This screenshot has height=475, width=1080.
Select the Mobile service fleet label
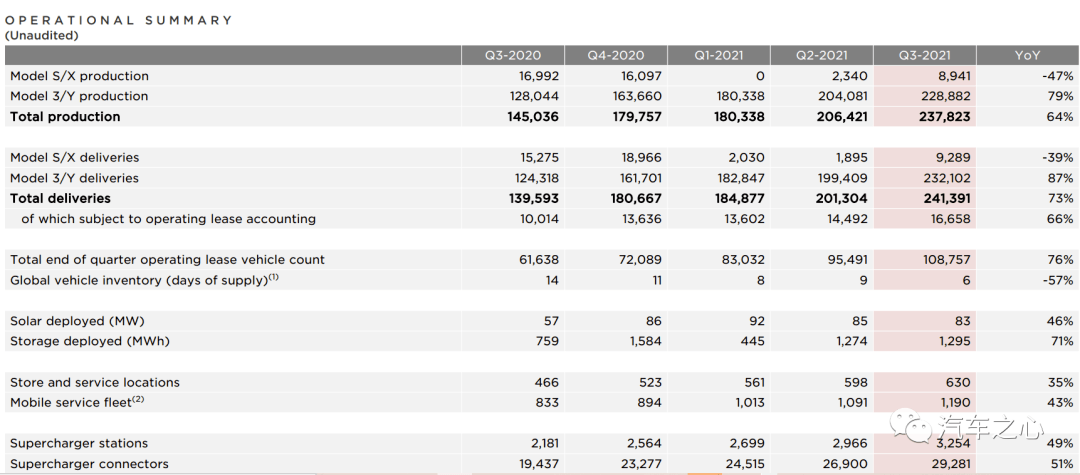coord(77,403)
